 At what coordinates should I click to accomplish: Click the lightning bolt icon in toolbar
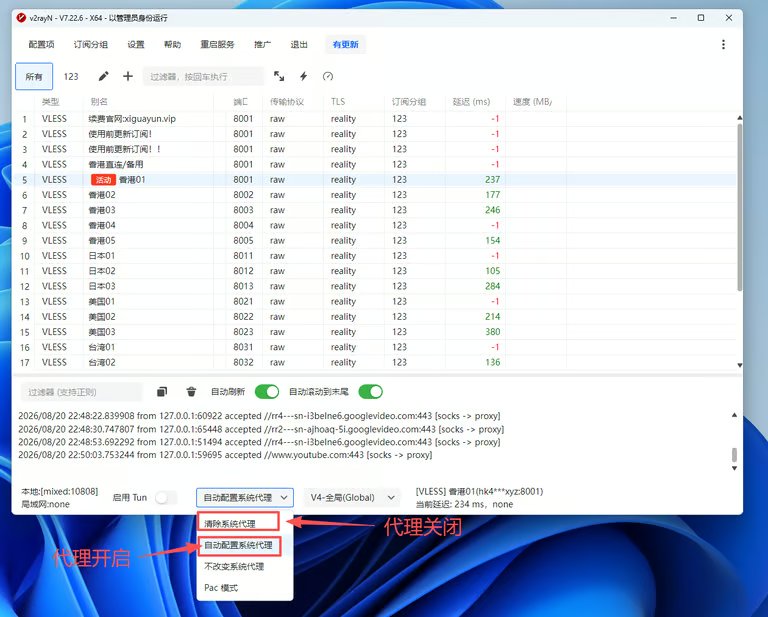304,76
